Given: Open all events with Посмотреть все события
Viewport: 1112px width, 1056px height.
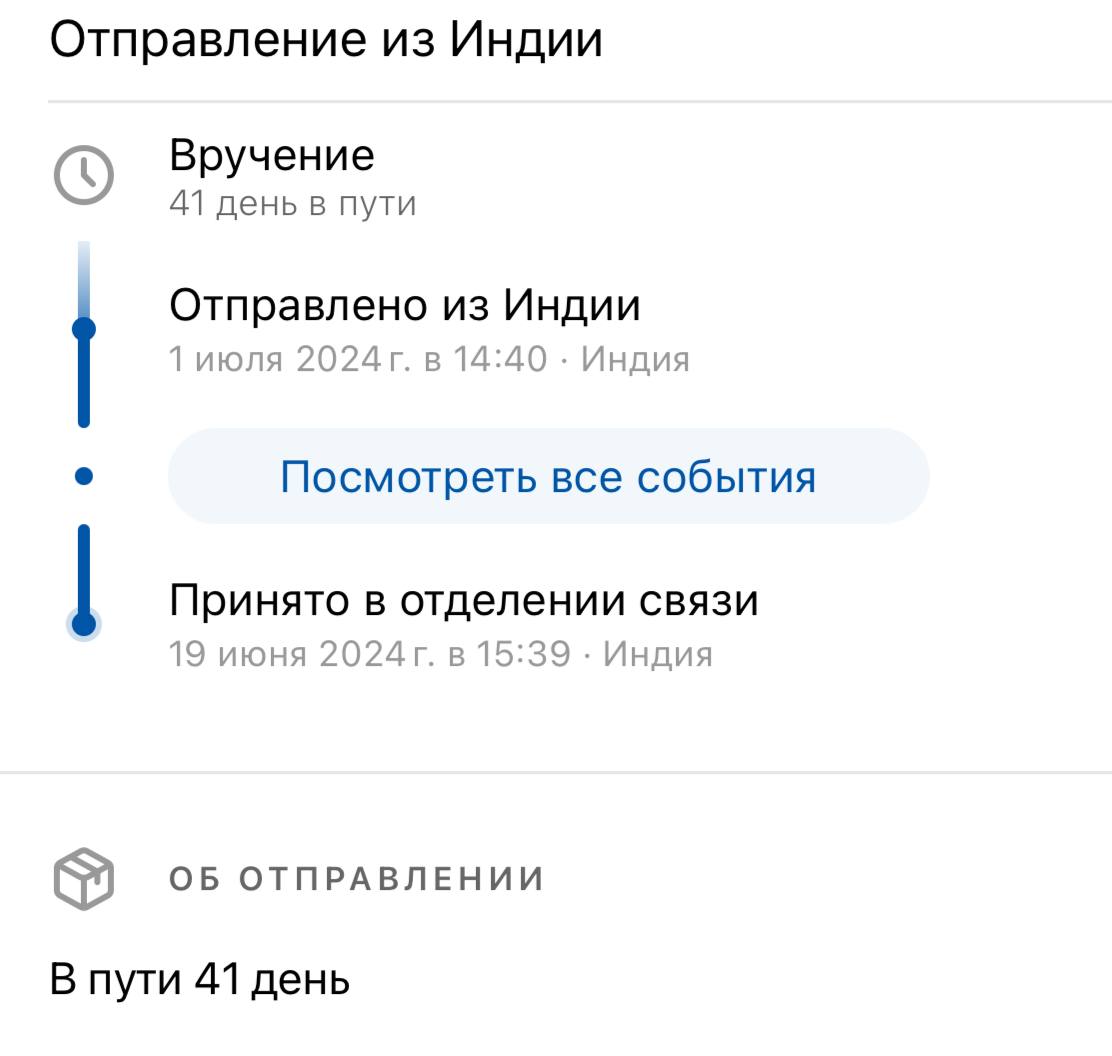Looking at the screenshot, I should click(548, 476).
